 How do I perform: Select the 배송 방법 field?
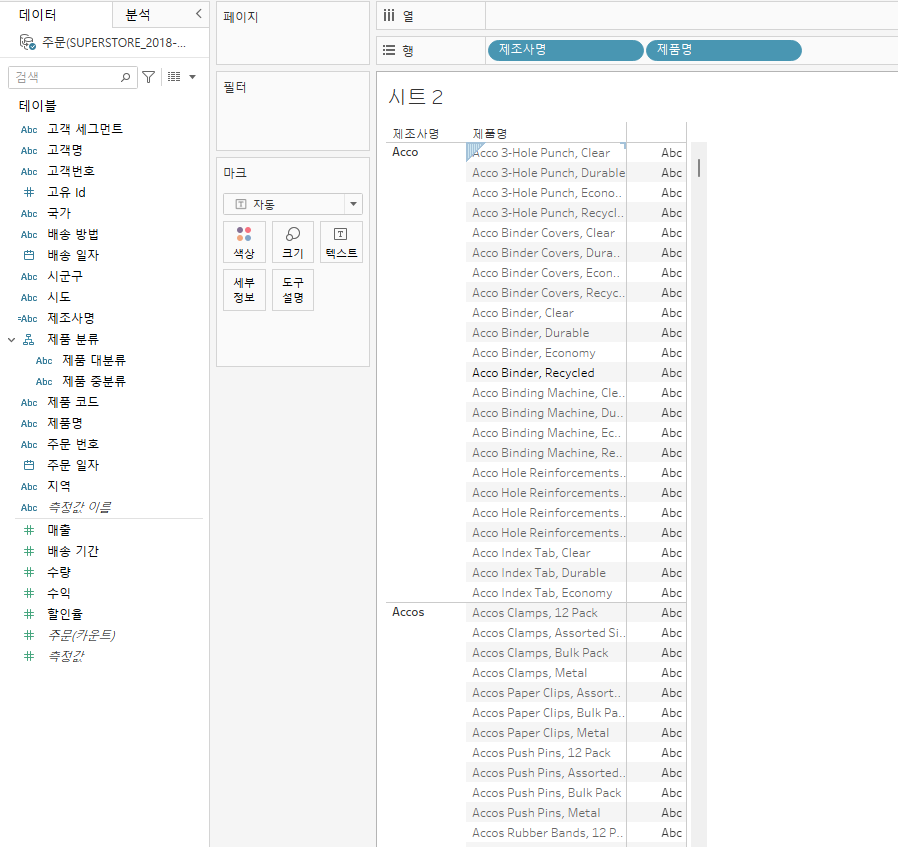tap(73, 234)
